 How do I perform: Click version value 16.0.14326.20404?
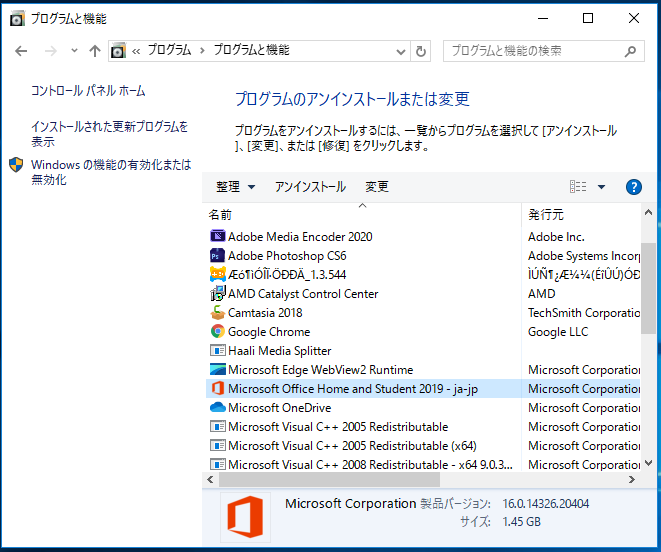(x=545, y=503)
